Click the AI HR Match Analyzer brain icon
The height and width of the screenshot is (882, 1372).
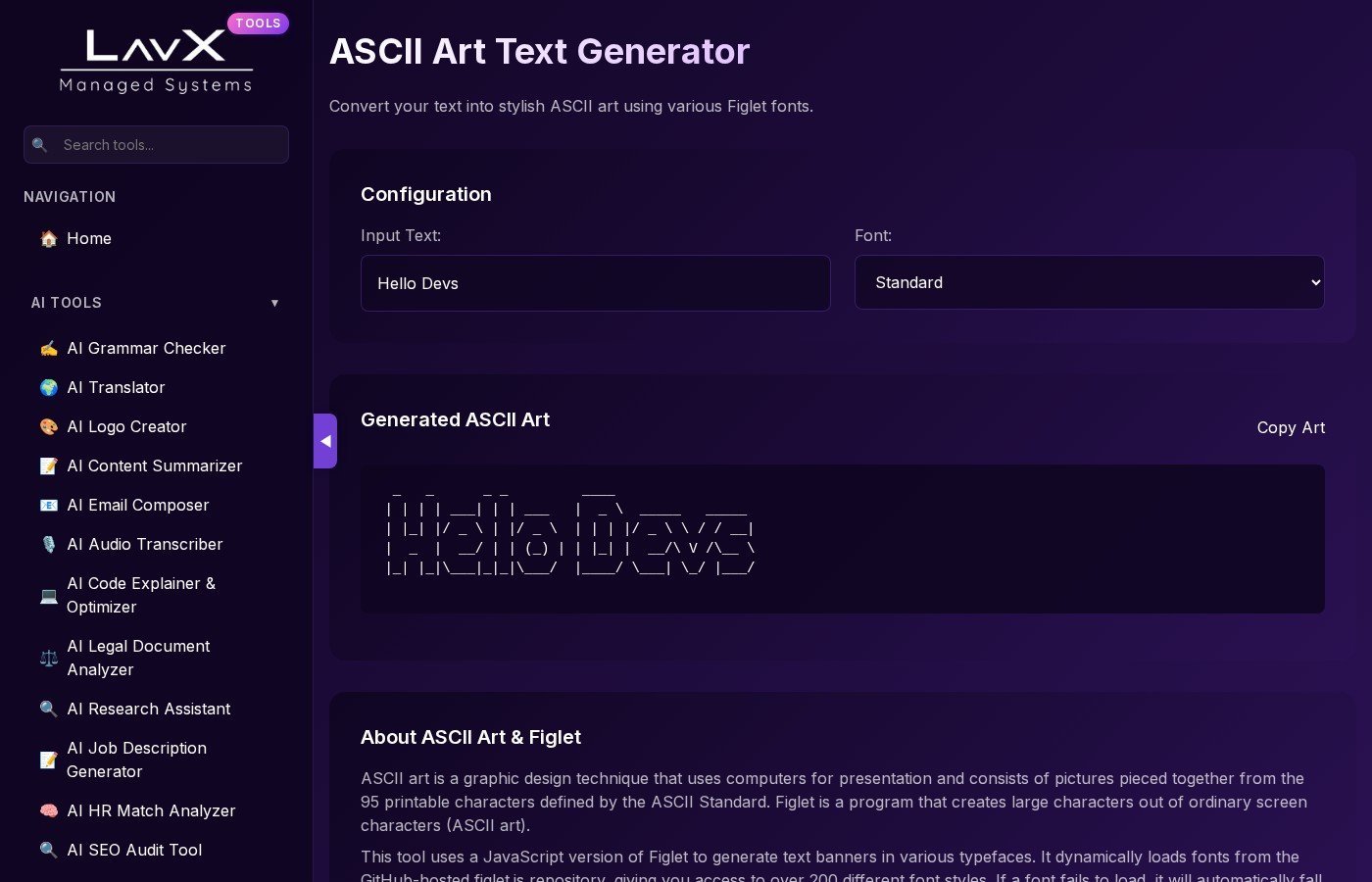tap(49, 810)
